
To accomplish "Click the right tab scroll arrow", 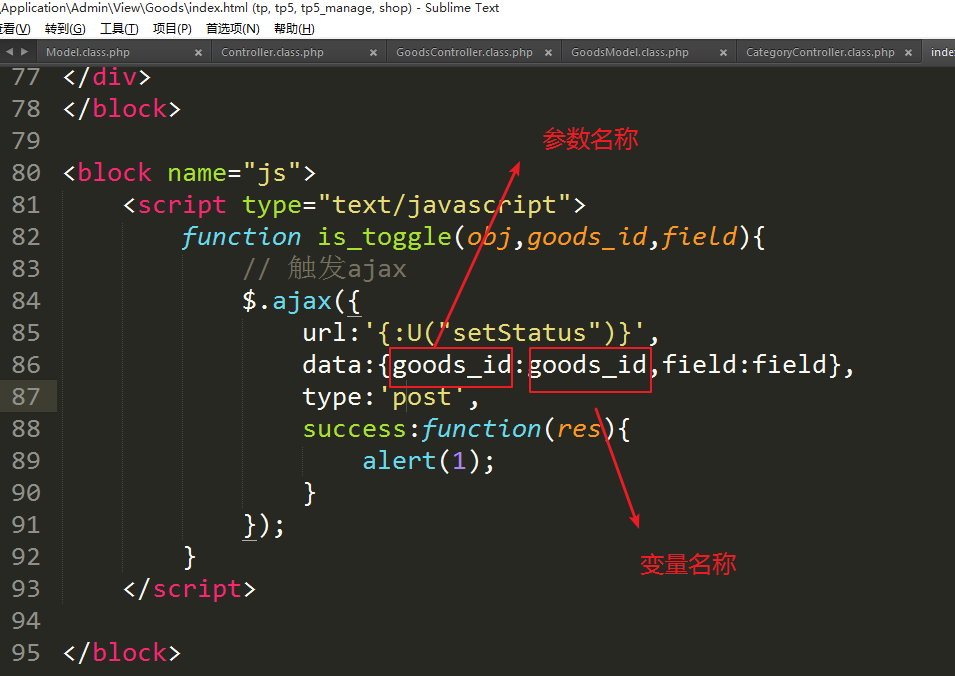I will pos(23,52).
